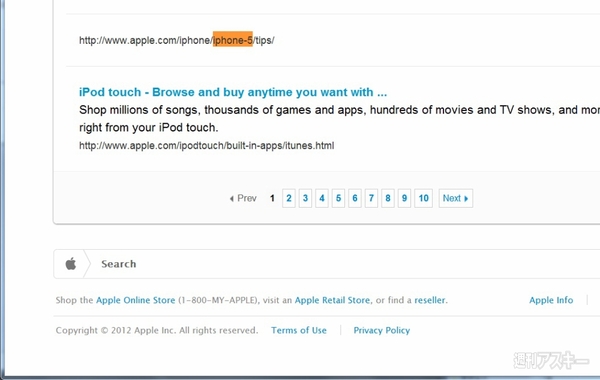Image resolution: width=600 pixels, height=380 pixels.
Task: Open the Terms of Use link
Action: coord(299,330)
